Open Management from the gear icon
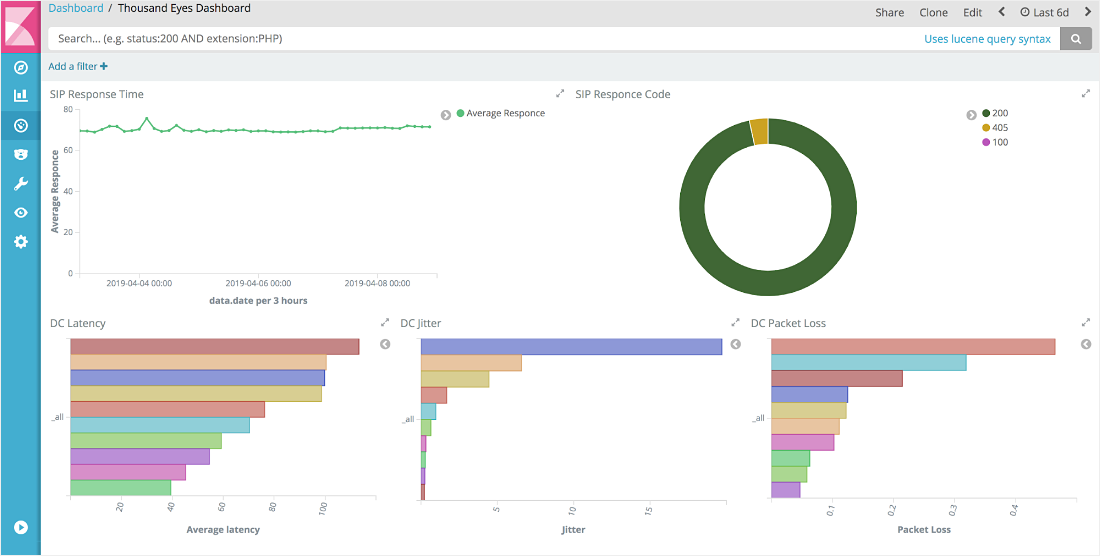 point(20,242)
